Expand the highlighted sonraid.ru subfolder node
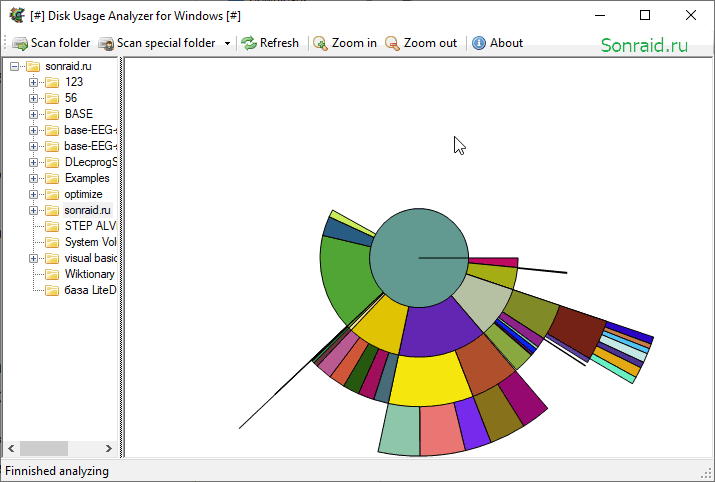 33,211
